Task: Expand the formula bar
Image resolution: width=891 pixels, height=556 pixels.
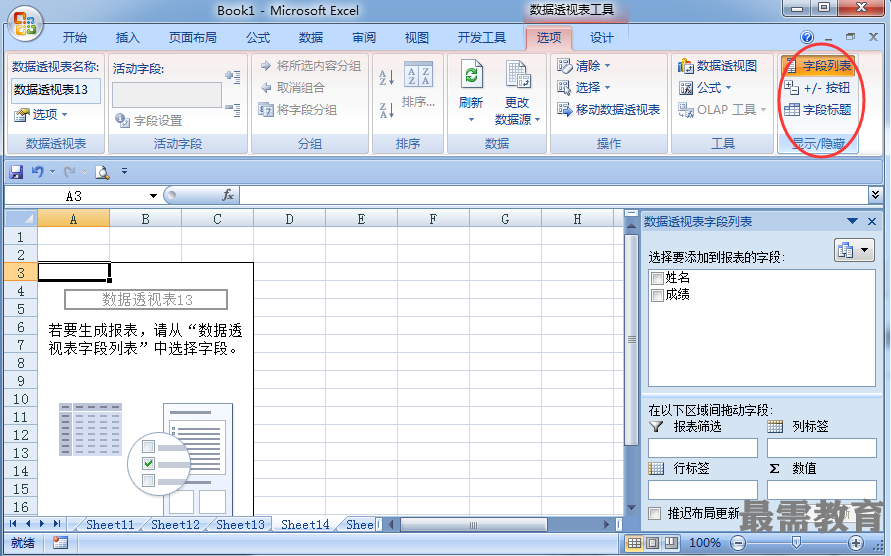Action: [876, 195]
